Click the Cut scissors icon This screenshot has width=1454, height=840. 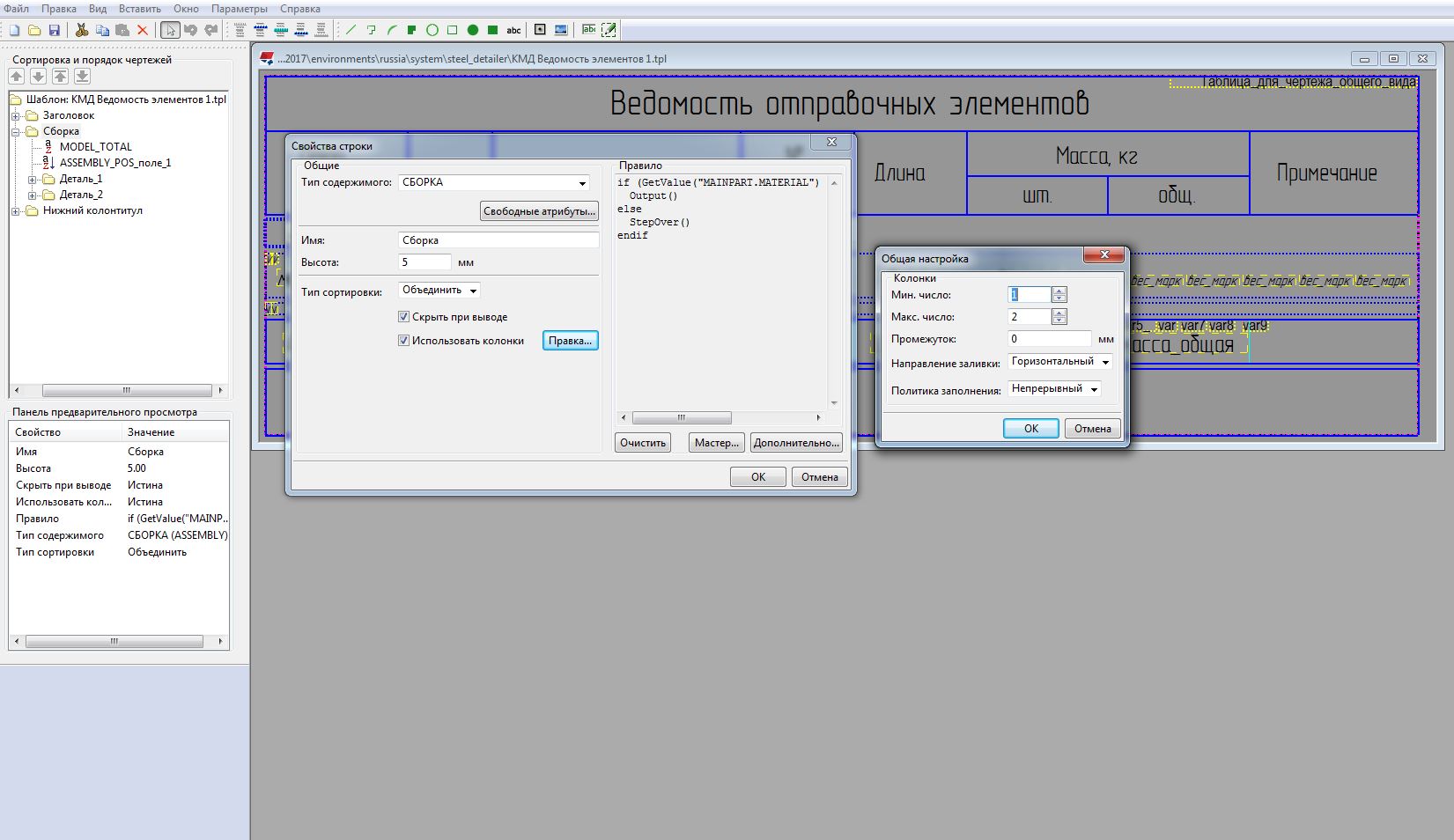[x=82, y=30]
